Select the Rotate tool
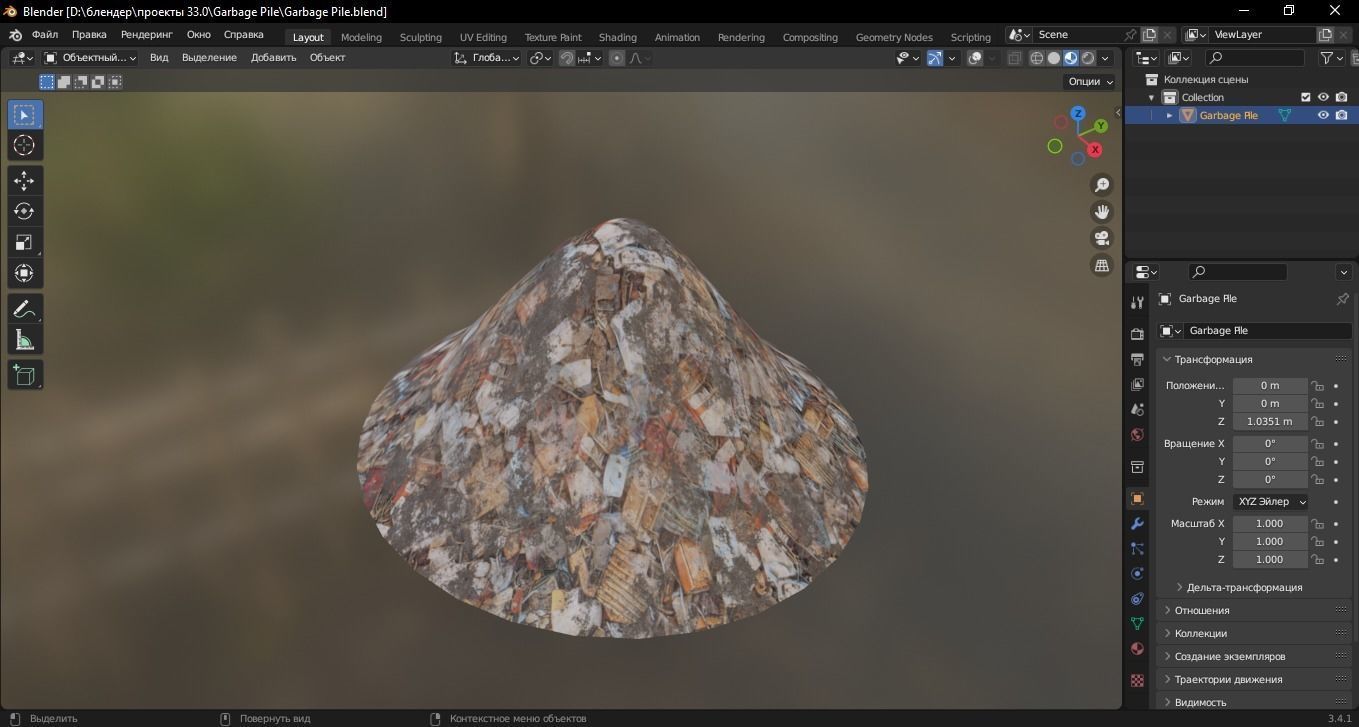1359x727 pixels. [25, 211]
